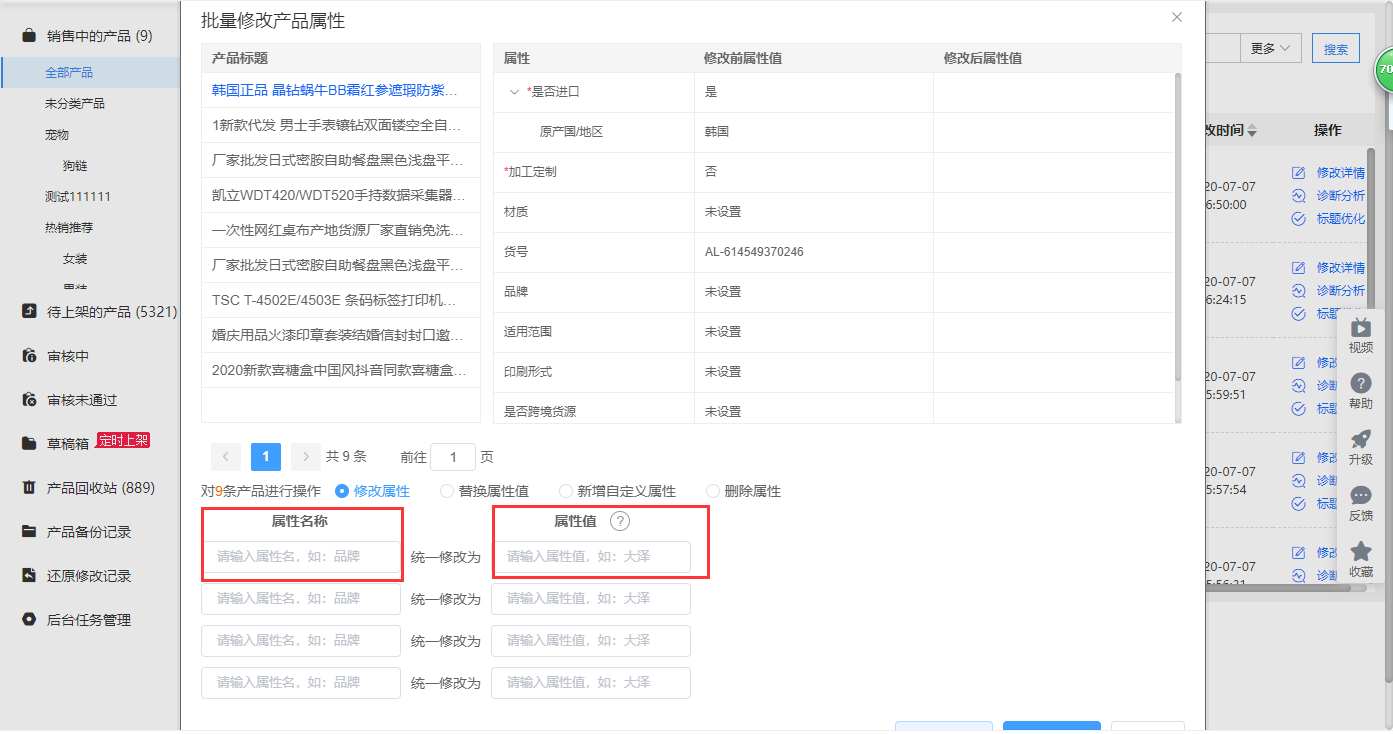Click the folder icon beside 产品备份记录
This screenshot has height=734, width=1393.
point(29,532)
